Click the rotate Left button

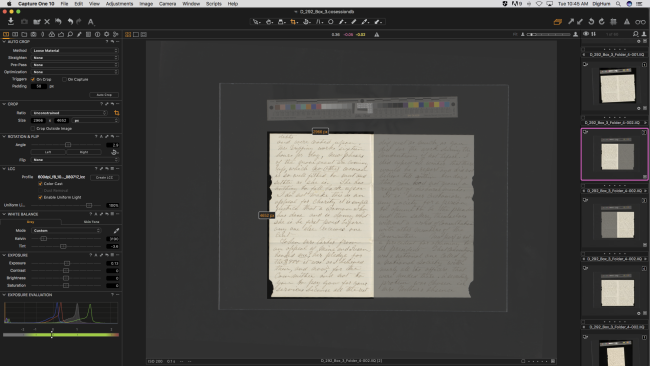point(48,152)
